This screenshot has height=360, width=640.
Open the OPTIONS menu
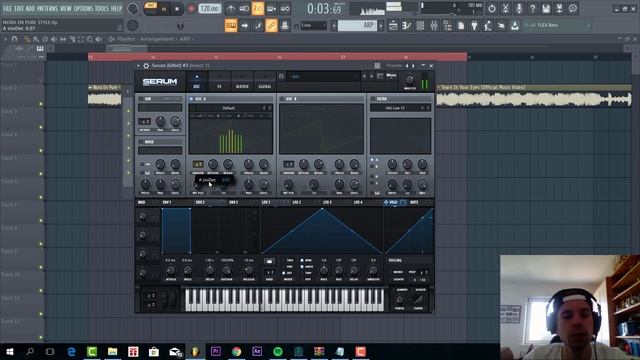[x=84, y=9]
